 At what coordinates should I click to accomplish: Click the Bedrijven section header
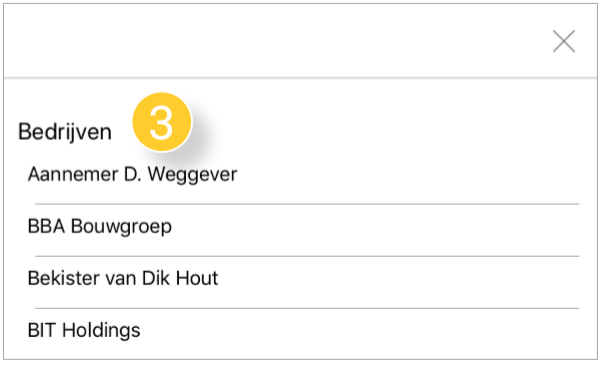coord(65,132)
